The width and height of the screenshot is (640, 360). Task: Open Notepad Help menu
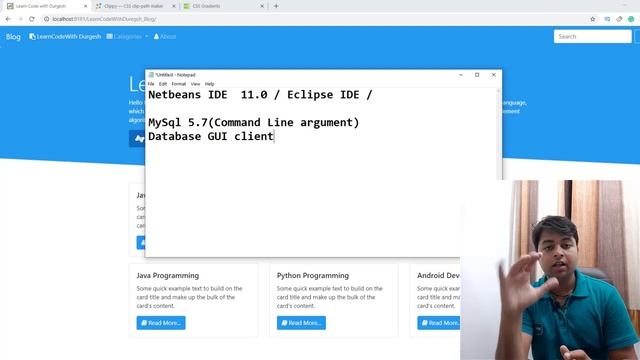point(209,84)
